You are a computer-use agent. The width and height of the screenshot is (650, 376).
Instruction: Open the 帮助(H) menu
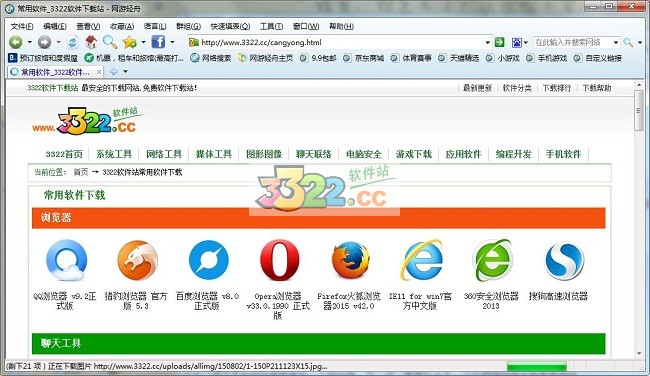click(x=341, y=27)
